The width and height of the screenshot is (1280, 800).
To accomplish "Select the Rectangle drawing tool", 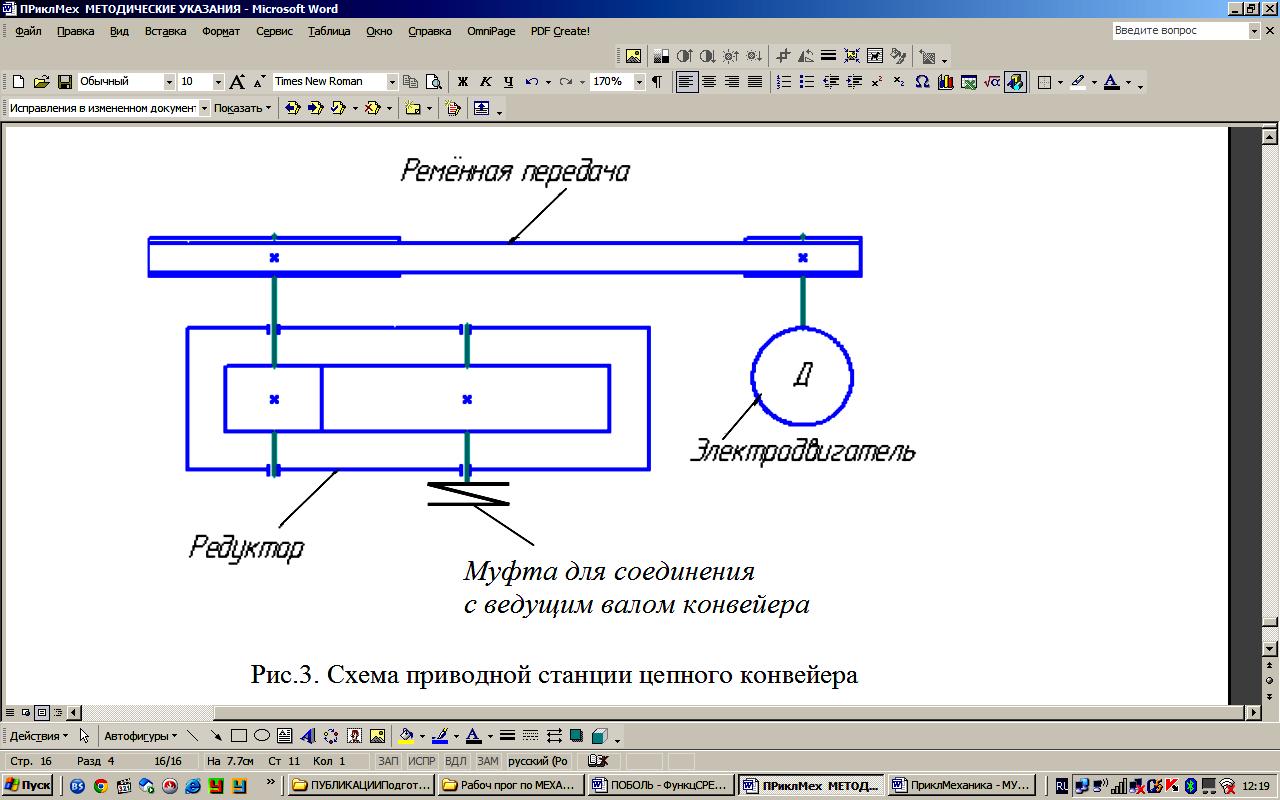I will click(239, 736).
